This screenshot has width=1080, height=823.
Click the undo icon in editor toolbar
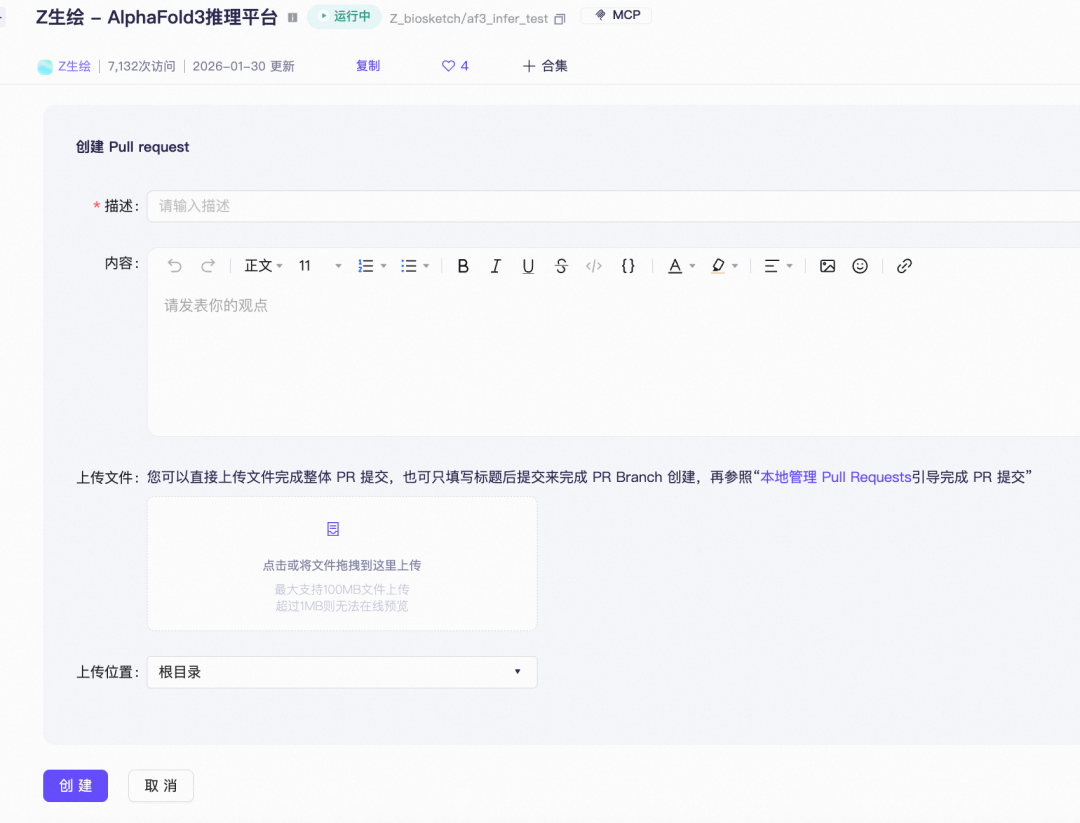coord(175,266)
